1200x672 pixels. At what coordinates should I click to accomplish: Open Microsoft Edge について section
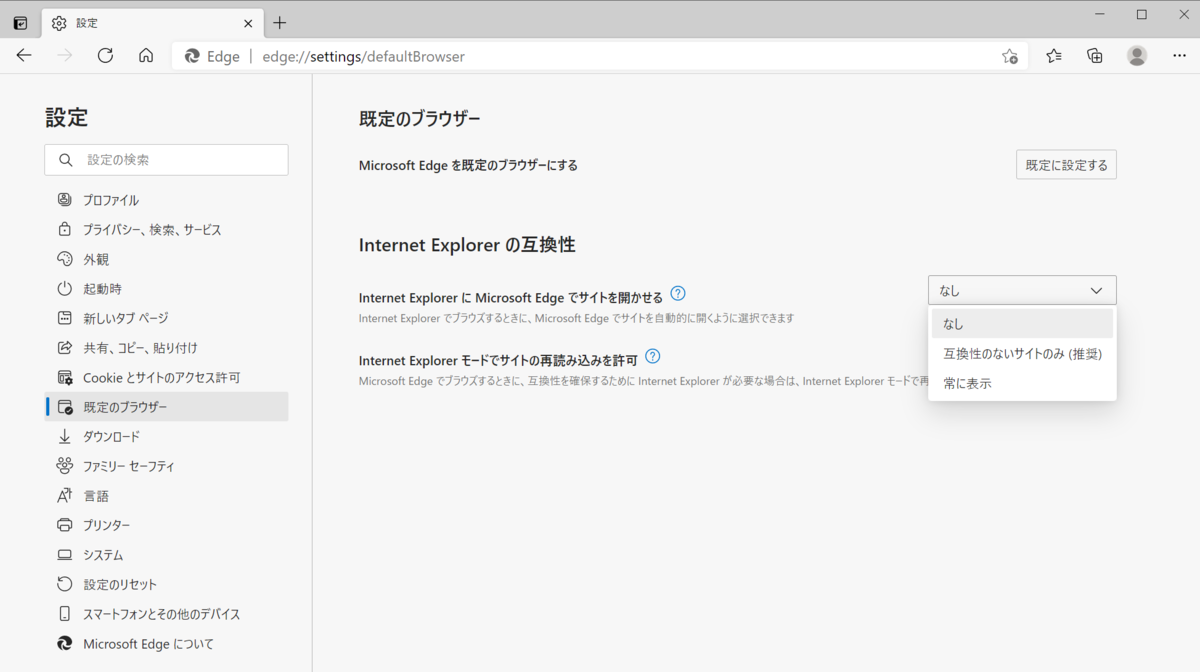[x=166, y=643]
